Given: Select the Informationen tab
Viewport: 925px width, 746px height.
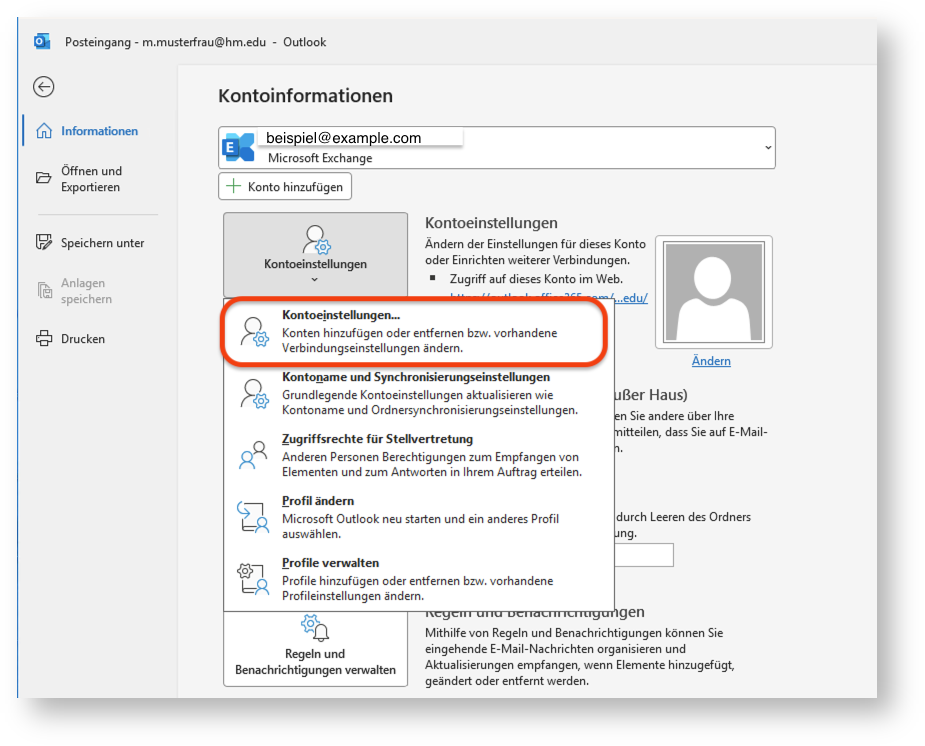Looking at the screenshot, I should (99, 131).
